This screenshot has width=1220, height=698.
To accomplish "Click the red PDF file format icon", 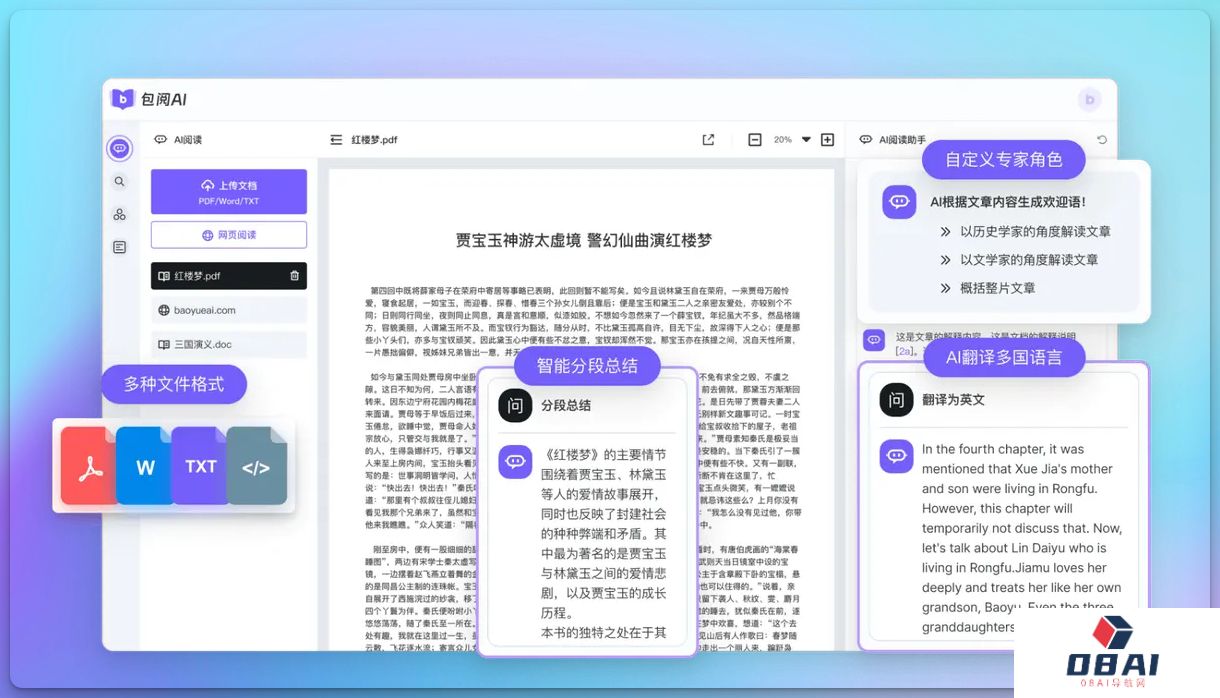I will (90, 466).
